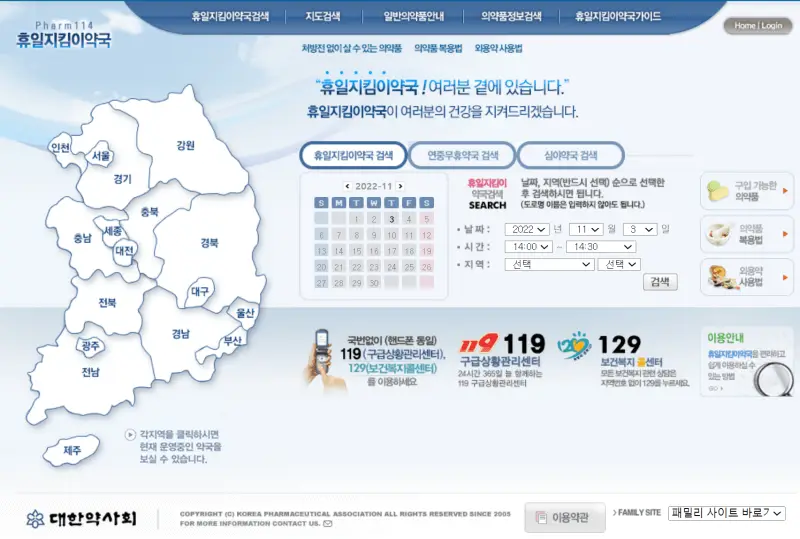Screen dimensions: 800x539
Task: Click the mail envelope contact icon
Action: tap(328, 524)
